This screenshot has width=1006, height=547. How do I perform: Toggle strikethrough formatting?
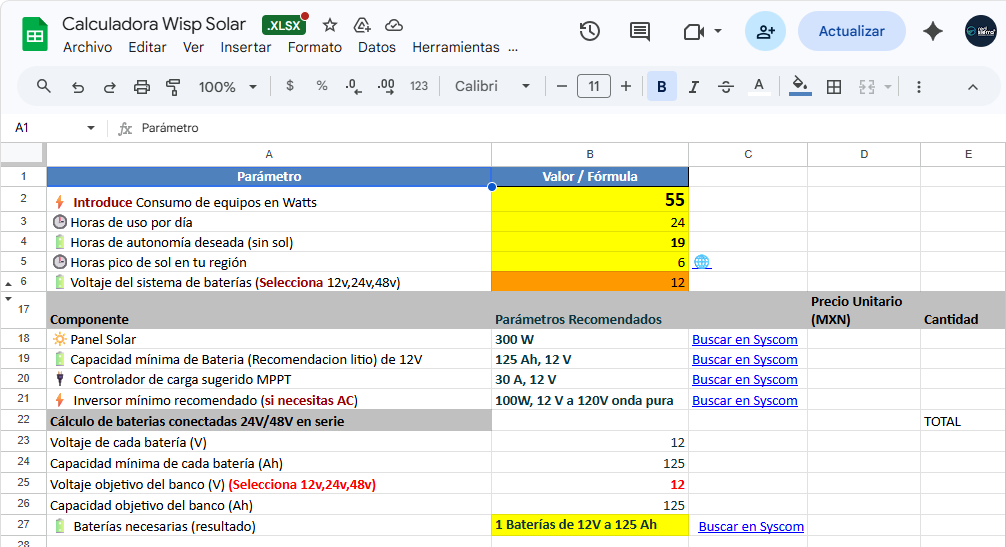pyautogui.click(x=726, y=87)
